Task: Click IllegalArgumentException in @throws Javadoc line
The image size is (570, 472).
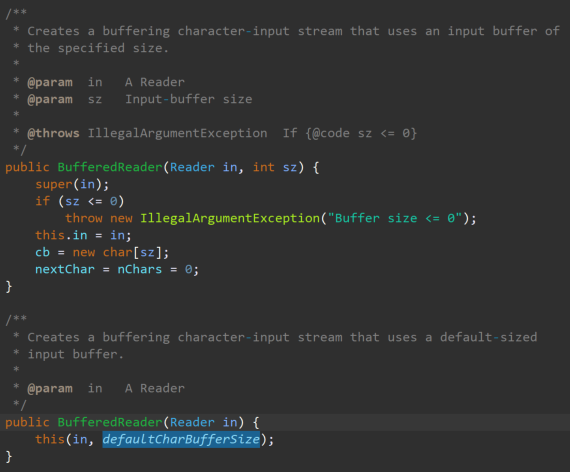Action: tap(177, 133)
